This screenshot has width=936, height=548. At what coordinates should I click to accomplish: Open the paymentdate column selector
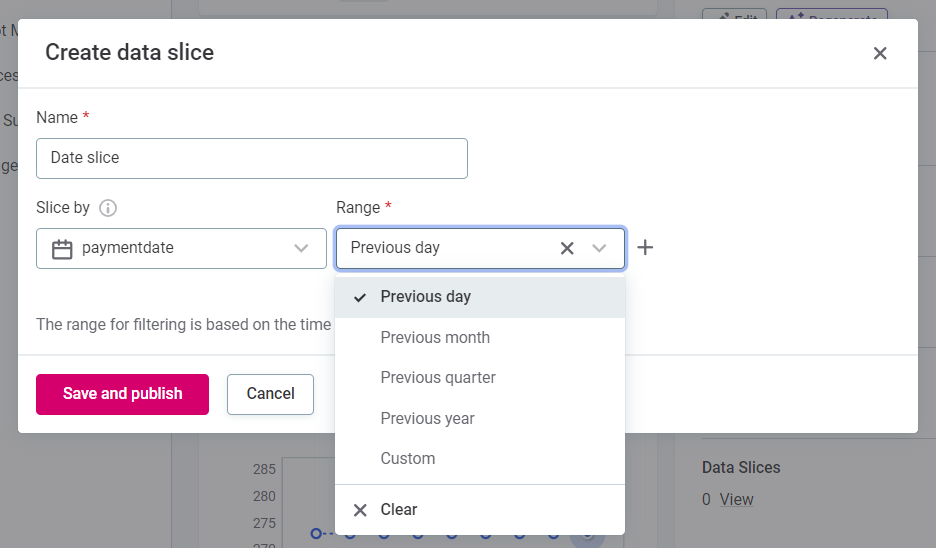pyautogui.click(x=180, y=249)
